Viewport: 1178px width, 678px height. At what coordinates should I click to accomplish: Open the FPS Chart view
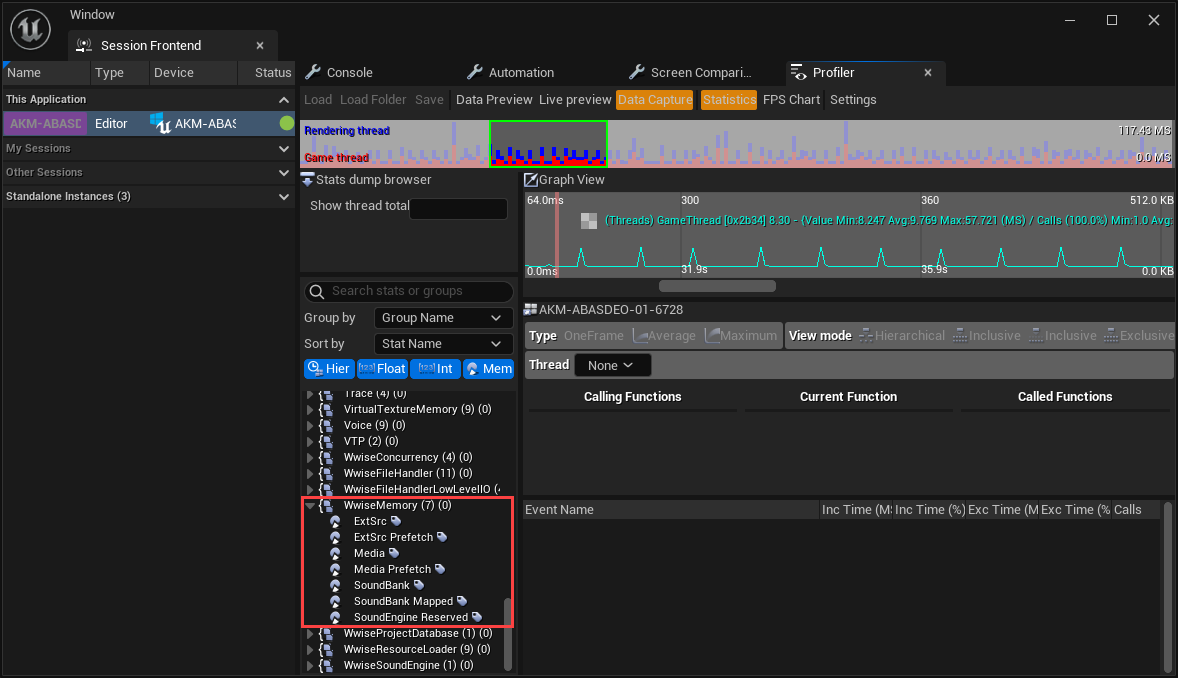[791, 100]
